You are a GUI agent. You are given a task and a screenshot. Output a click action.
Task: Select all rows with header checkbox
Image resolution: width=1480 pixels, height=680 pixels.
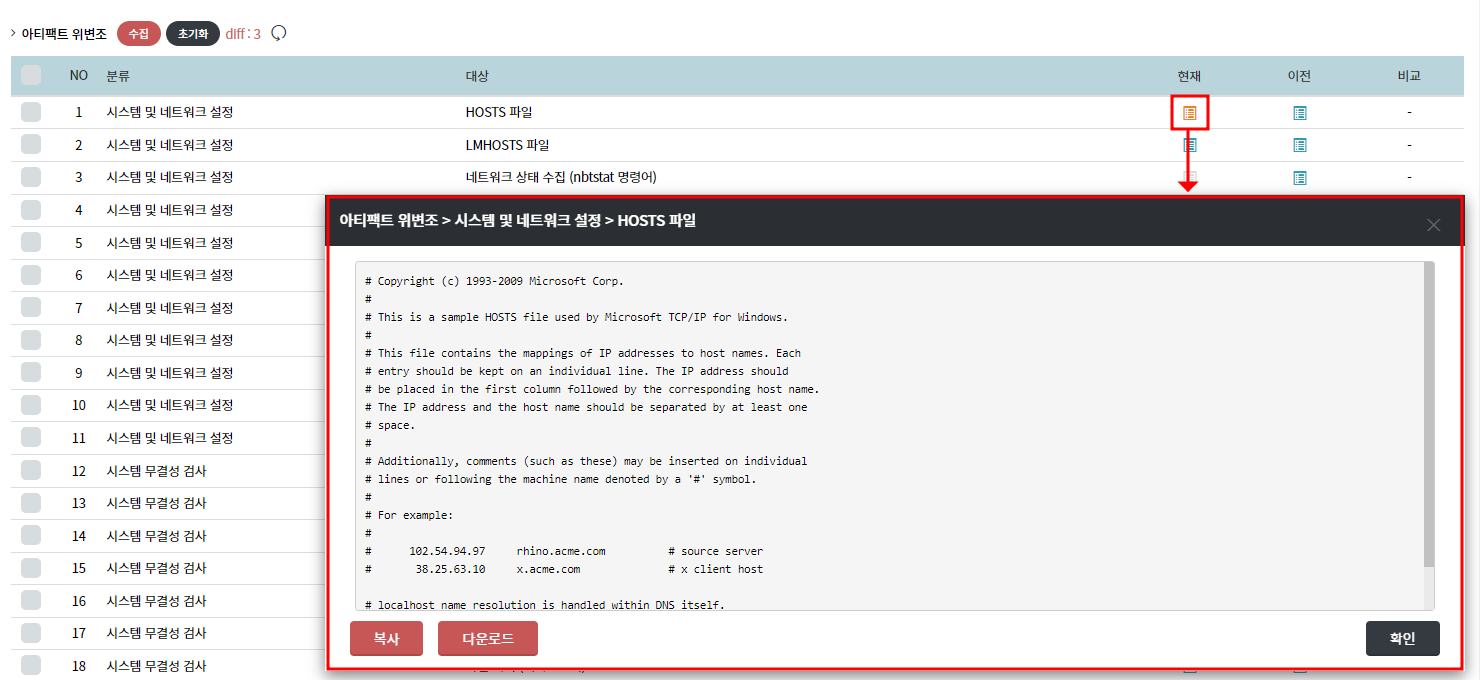coord(31,75)
